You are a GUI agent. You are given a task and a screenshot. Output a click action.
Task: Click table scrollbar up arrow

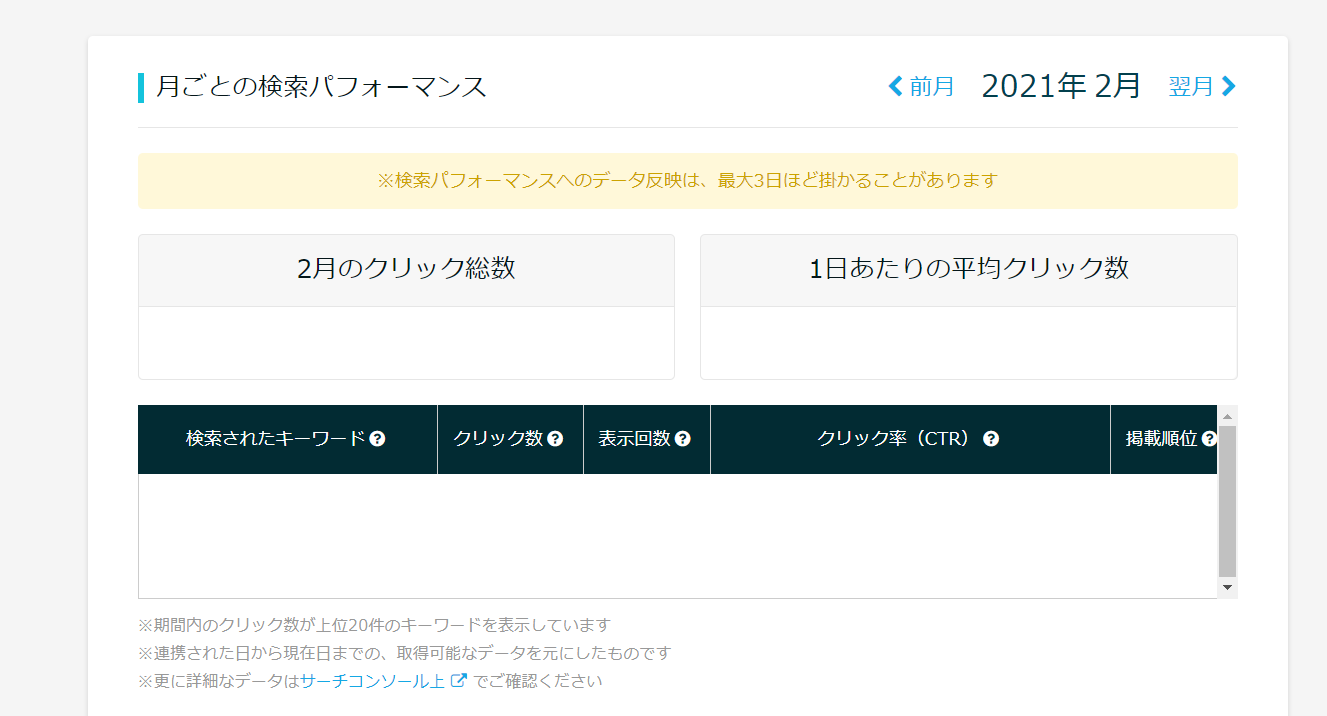tap(1227, 415)
